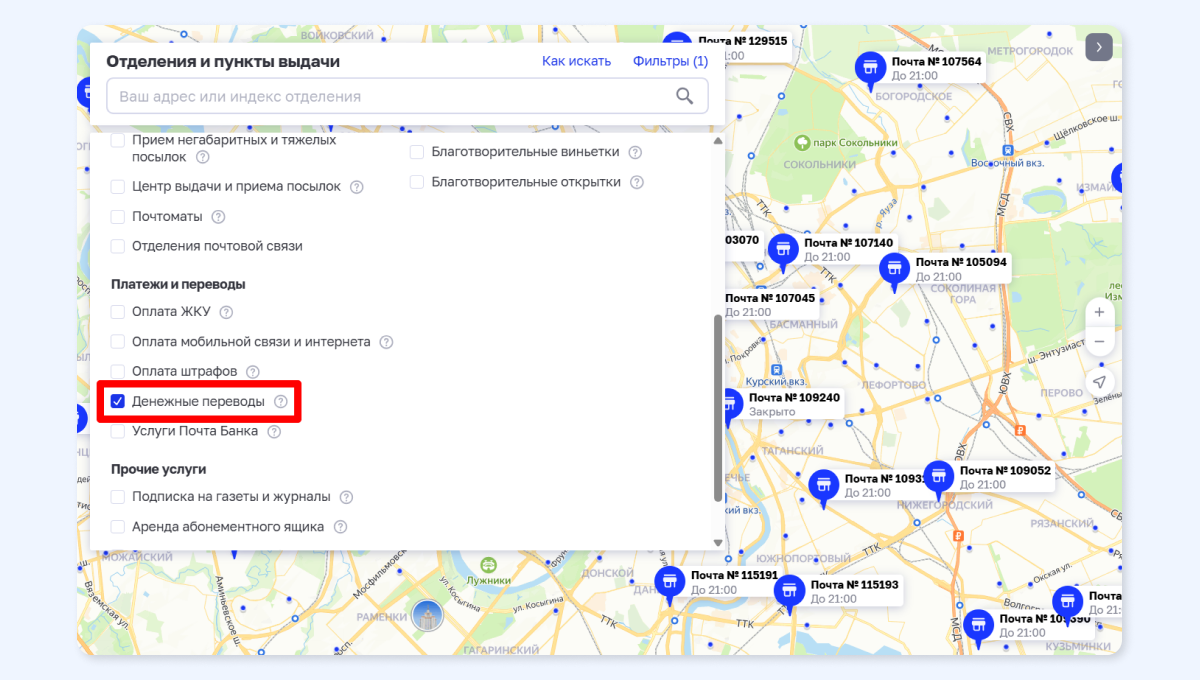This screenshot has height=680, width=1200.
Task: Zoom in the map with plus button
Action: point(1099,312)
